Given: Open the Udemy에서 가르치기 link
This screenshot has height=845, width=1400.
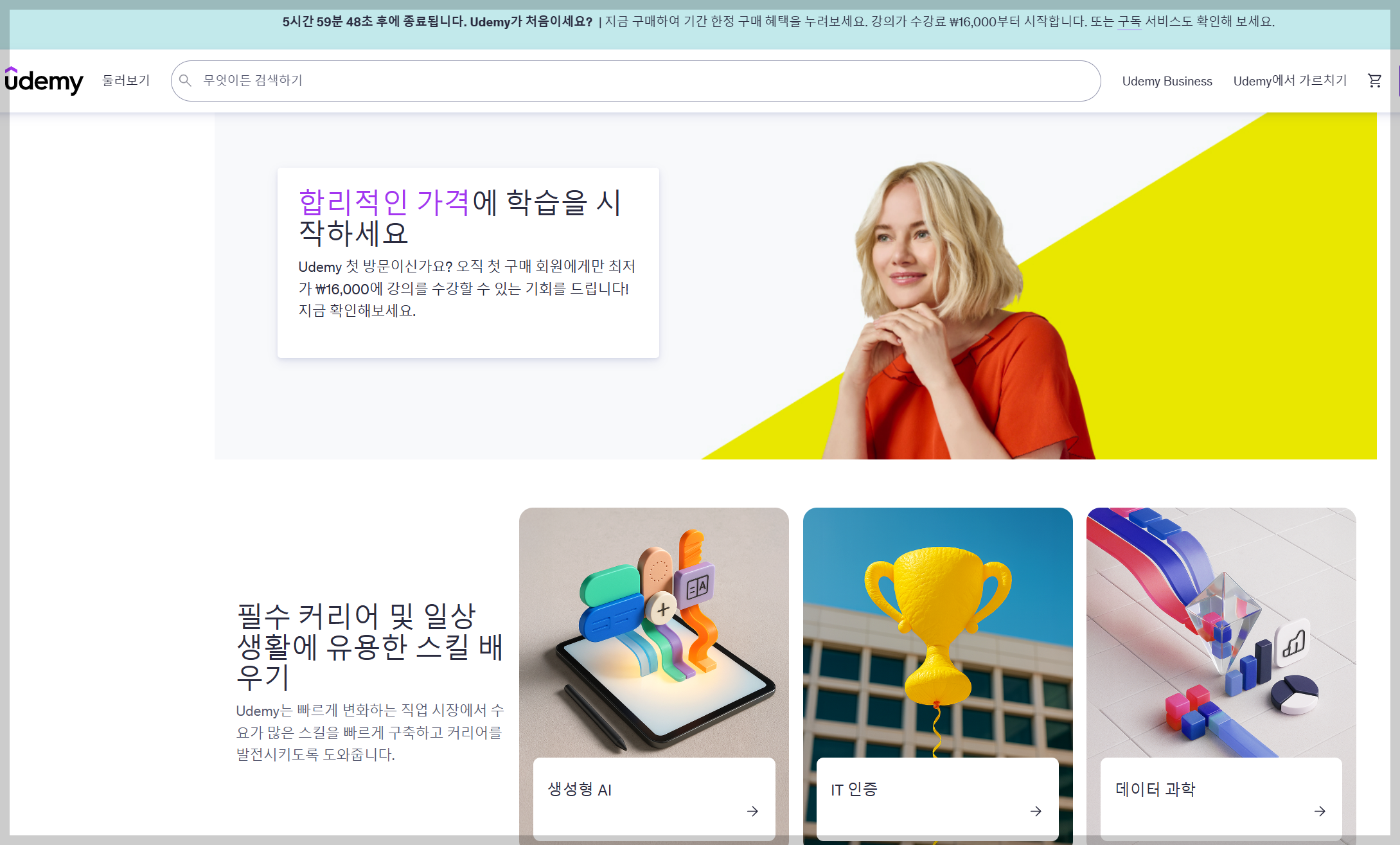Looking at the screenshot, I should point(1289,81).
